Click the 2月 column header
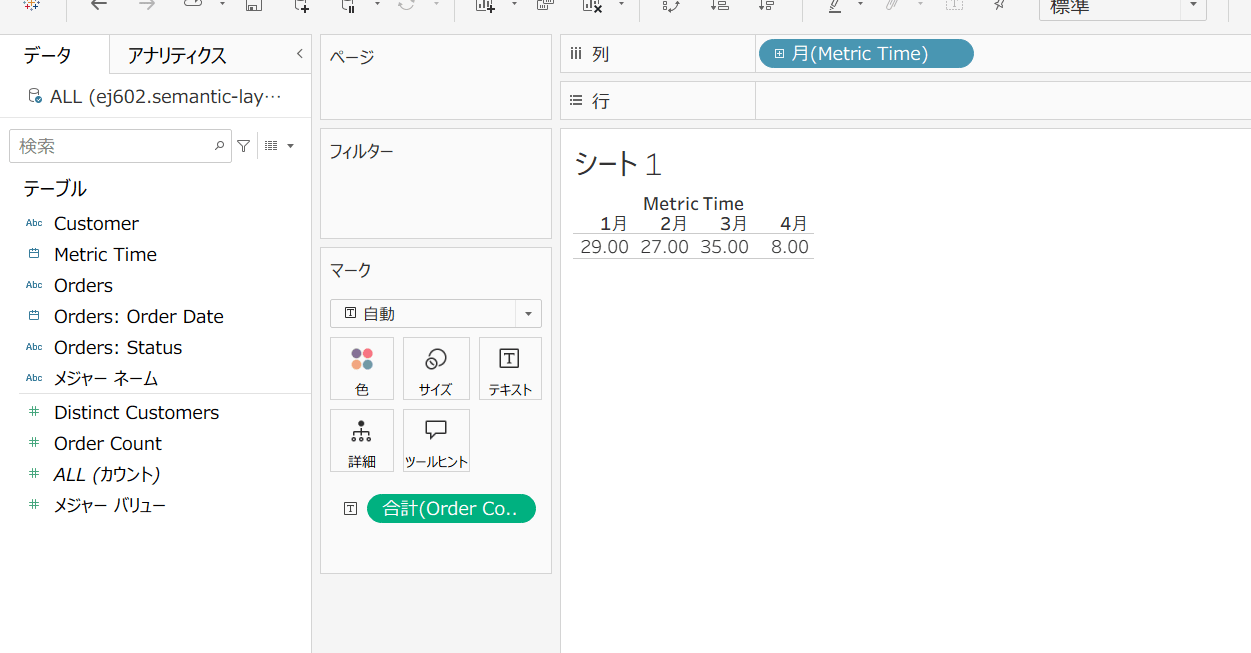Image resolution: width=1251 pixels, height=653 pixels. click(x=673, y=223)
